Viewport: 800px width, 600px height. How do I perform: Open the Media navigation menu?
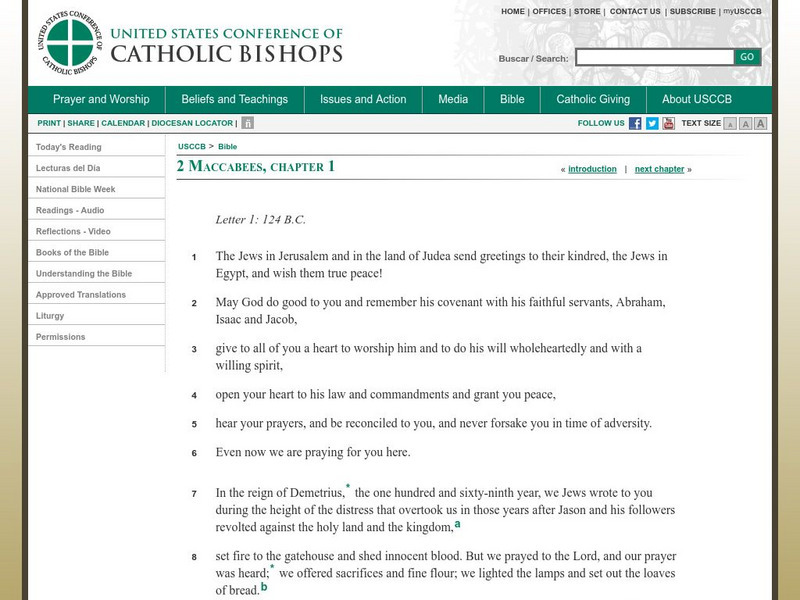click(453, 99)
